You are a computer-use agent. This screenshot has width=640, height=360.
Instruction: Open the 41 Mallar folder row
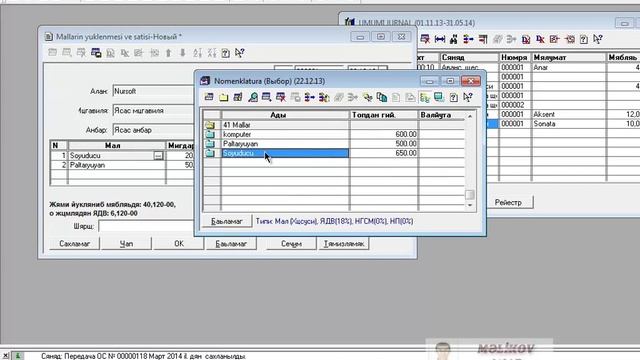point(285,125)
